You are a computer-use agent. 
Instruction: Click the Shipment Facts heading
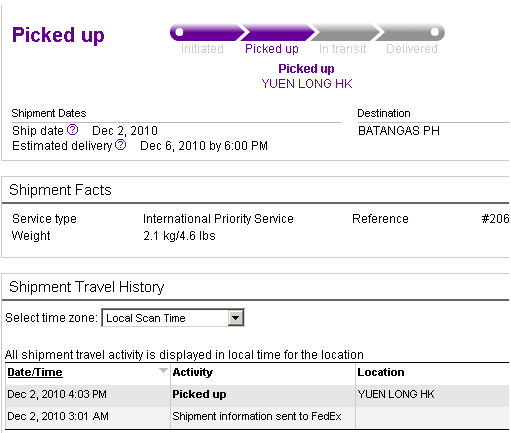[x=60, y=190]
